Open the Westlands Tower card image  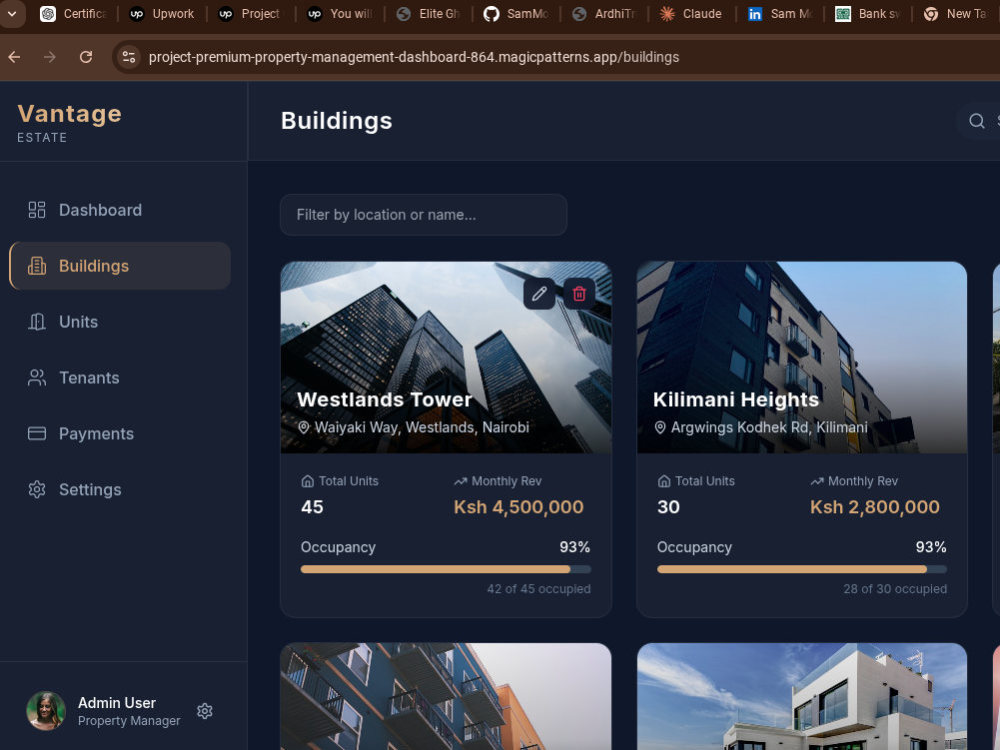tap(446, 357)
